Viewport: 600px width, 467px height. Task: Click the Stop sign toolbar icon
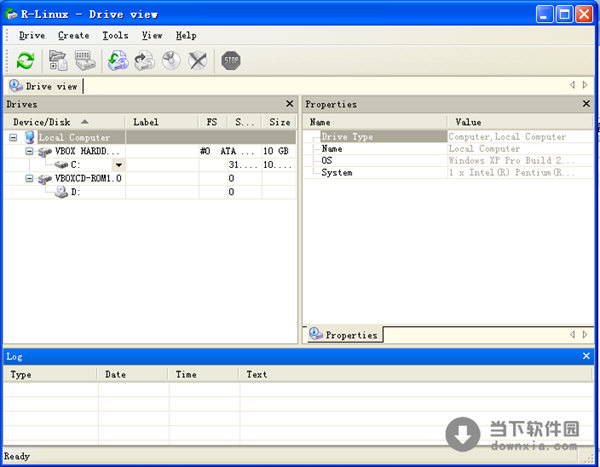tap(231, 60)
